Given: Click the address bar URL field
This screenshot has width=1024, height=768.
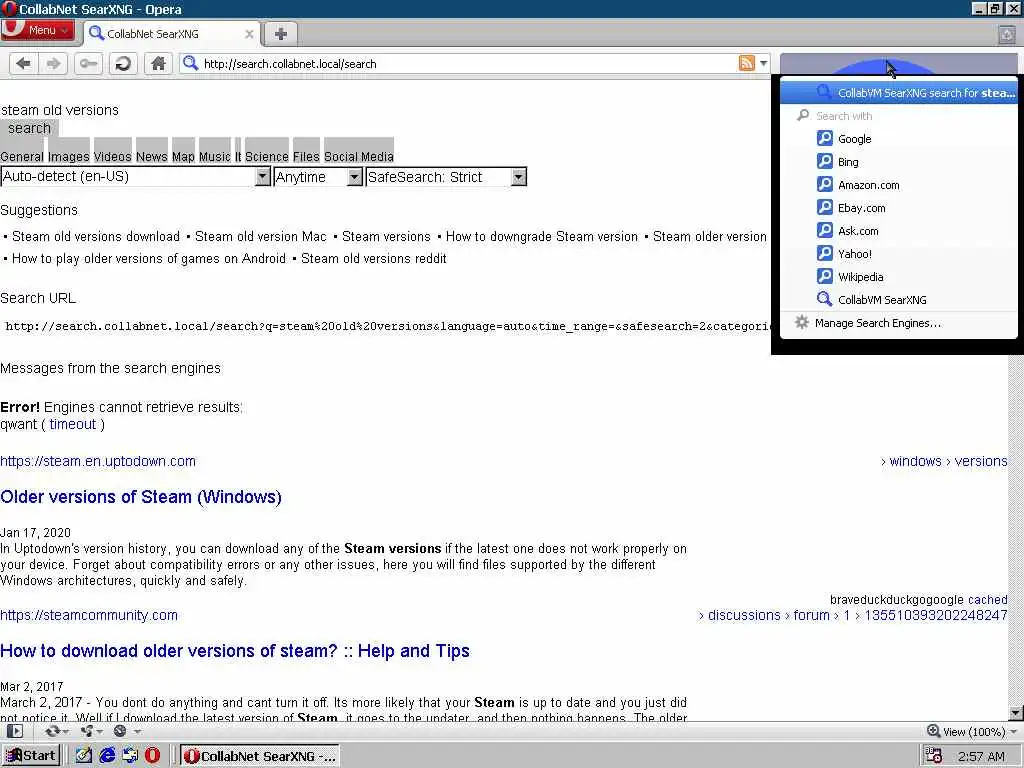Looking at the screenshot, I should pos(469,63).
